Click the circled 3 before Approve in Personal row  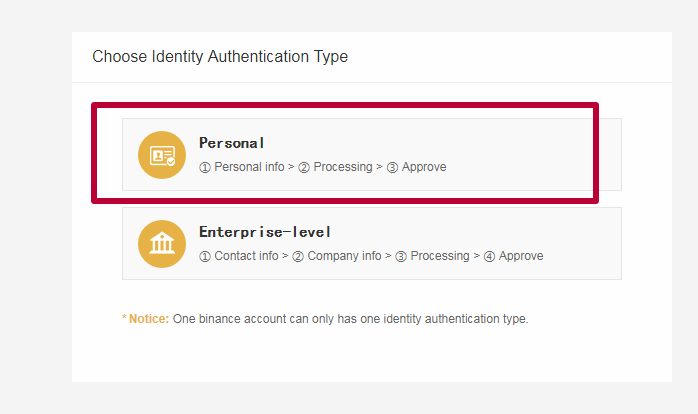pyautogui.click(x=392, y=167)
